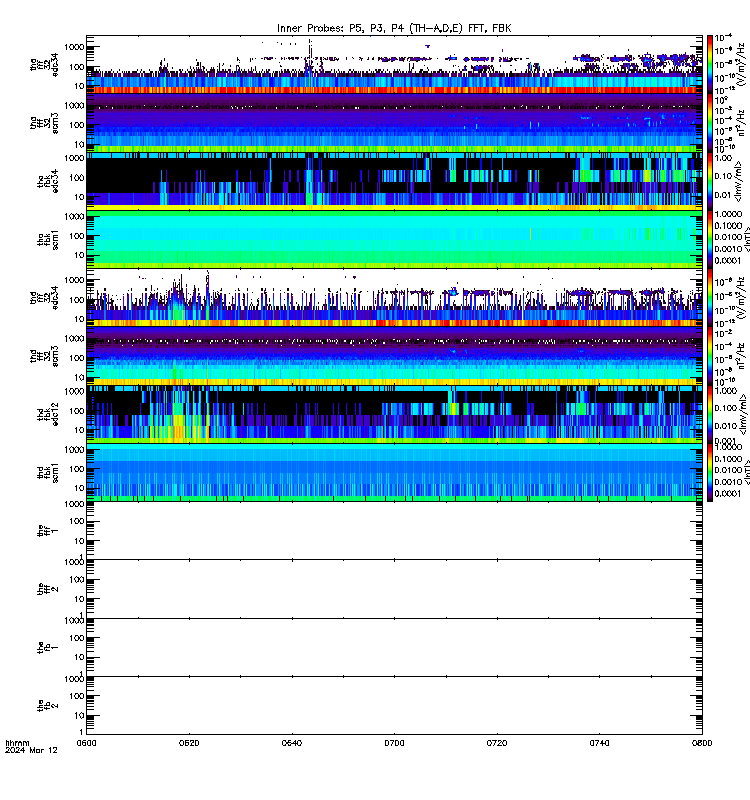Select the tha fff 32 scm3 spectrogram panel
This screenshot has height=800, width=750.
[x=394, y=123]
